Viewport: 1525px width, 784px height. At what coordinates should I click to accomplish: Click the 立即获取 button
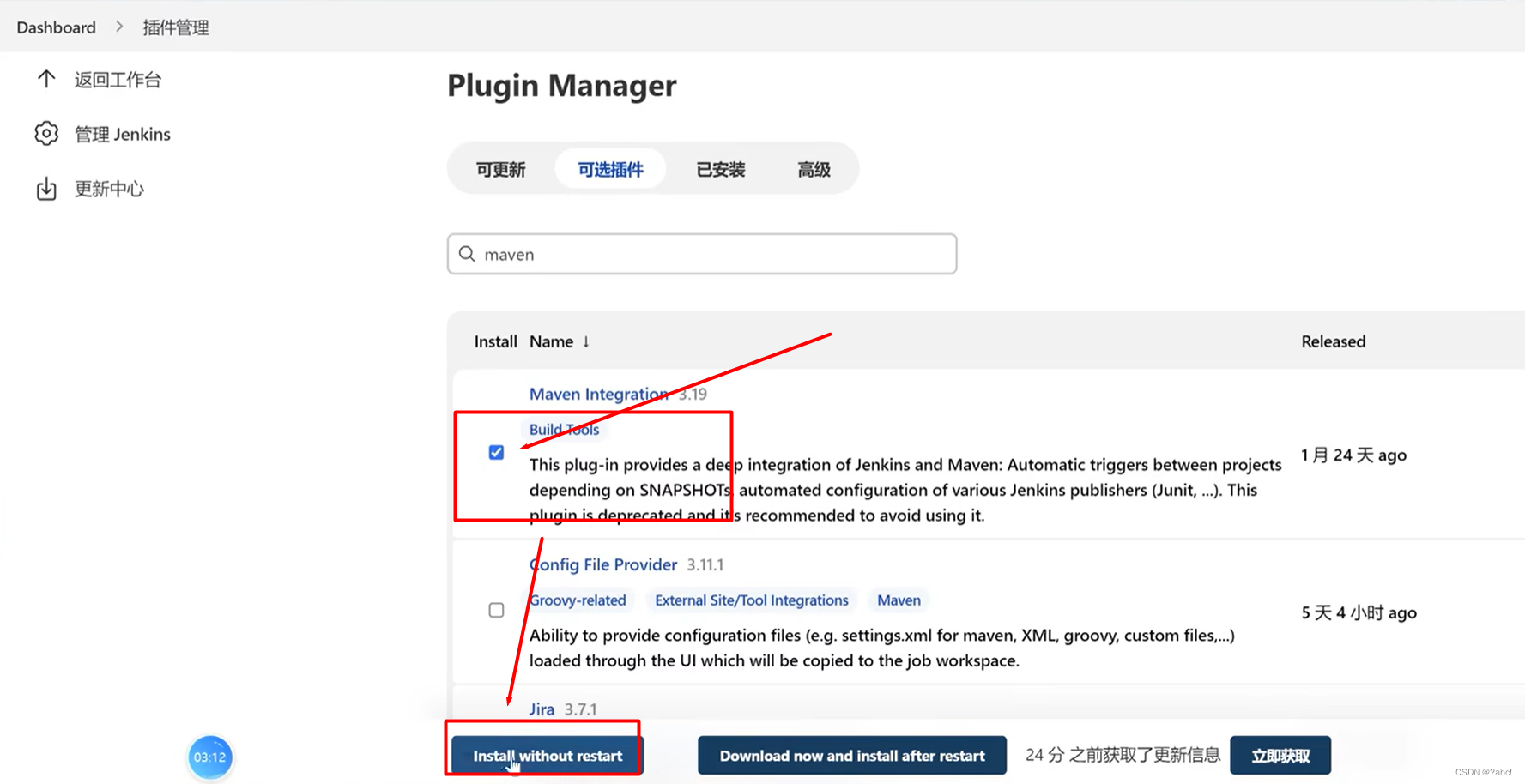coord(1280,756)
